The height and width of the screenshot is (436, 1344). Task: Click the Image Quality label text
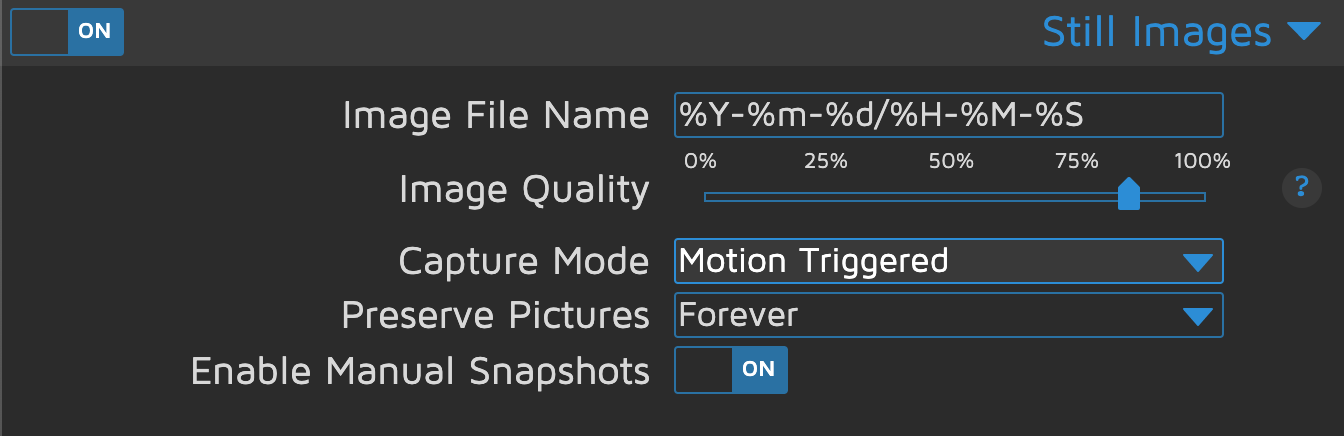[x=524, y=188]
